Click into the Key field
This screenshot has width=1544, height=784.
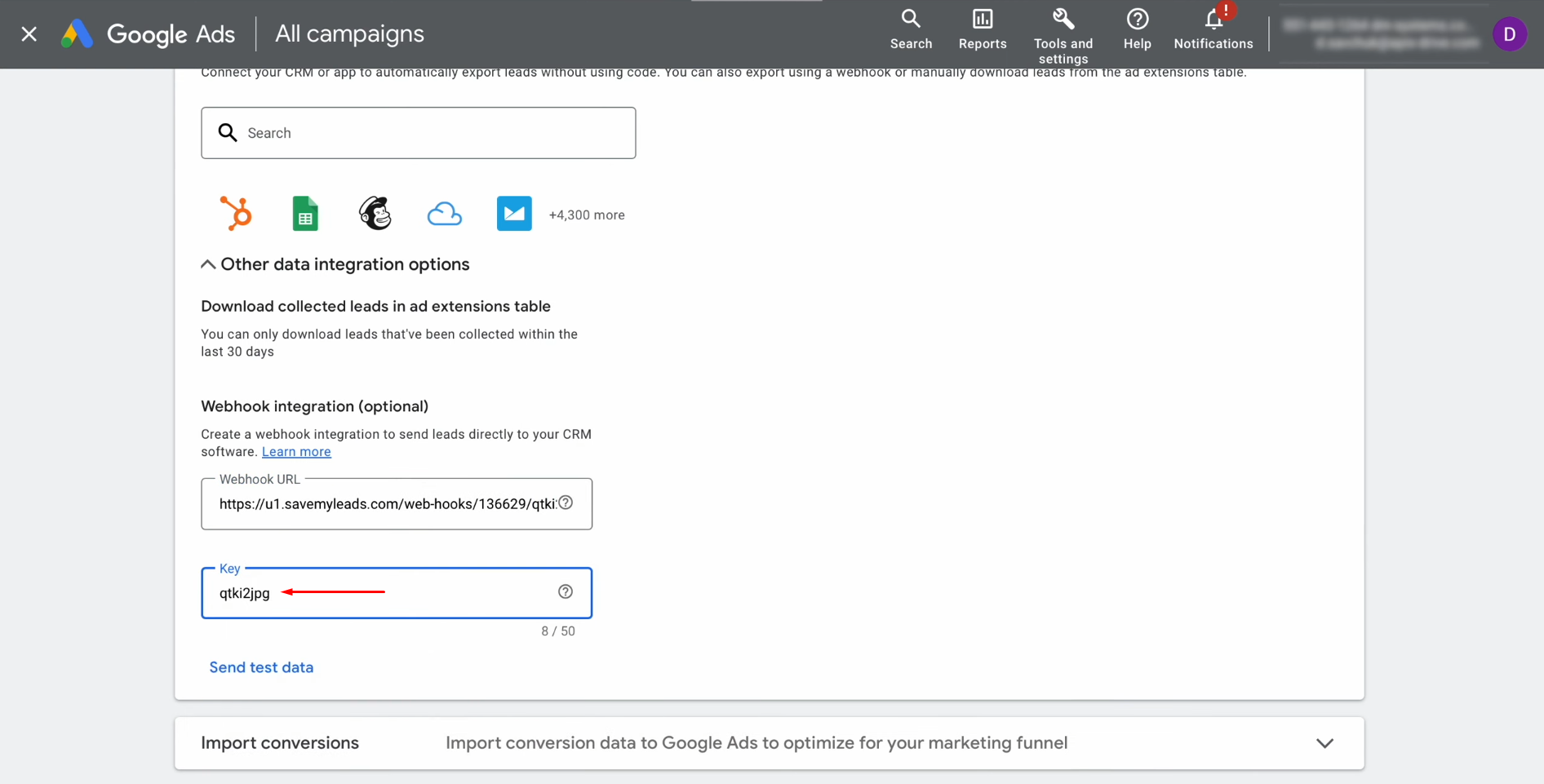(x=397, y=593)
